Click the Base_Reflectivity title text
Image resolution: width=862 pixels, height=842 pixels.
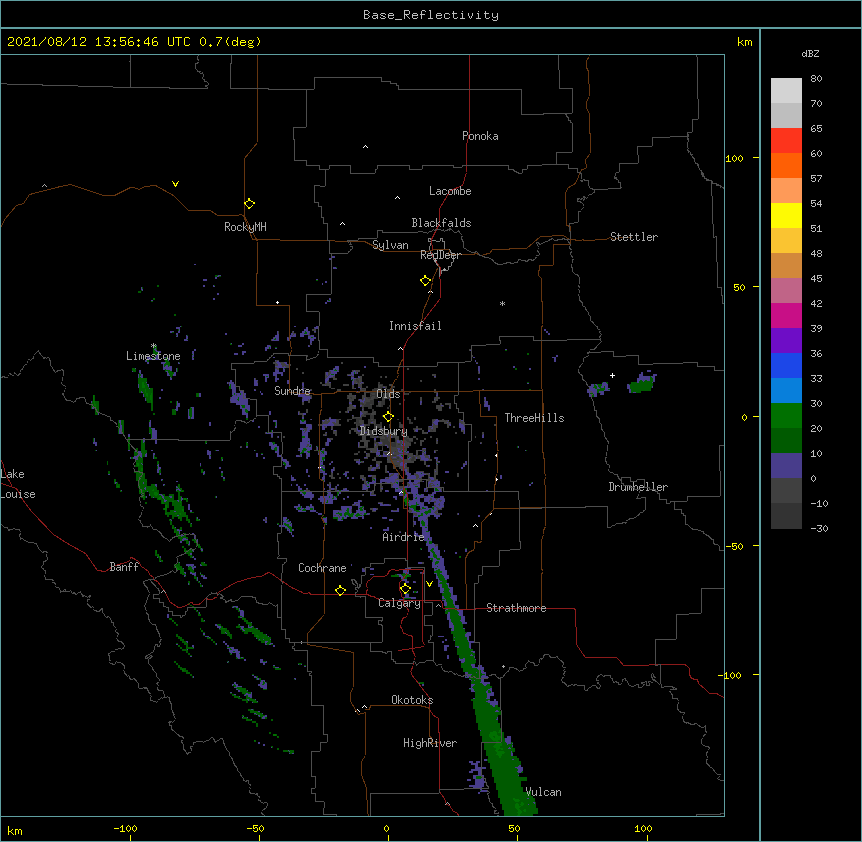point(431,15)
